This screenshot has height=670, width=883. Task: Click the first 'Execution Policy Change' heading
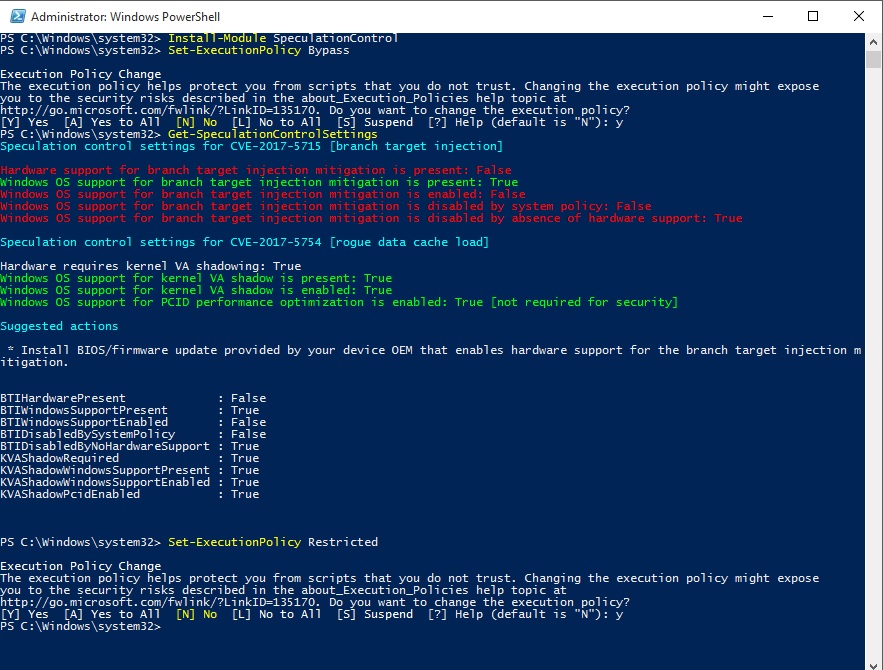tap(81, 74)
